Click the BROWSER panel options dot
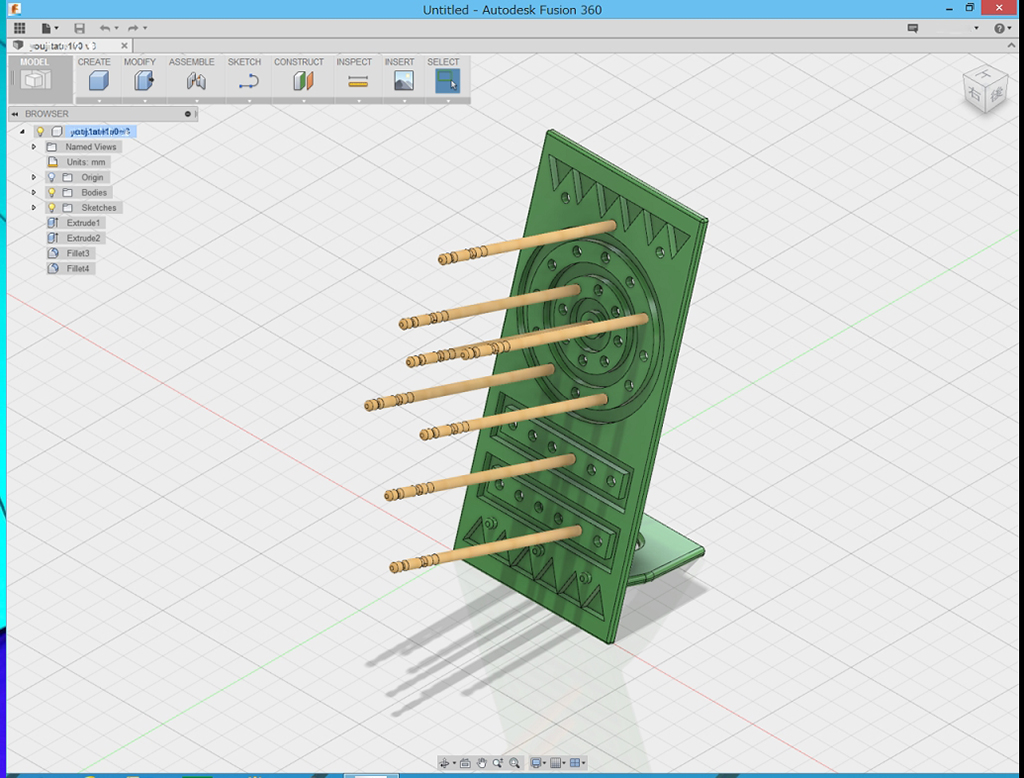The image size is (1024, 778). pos(187,114)
